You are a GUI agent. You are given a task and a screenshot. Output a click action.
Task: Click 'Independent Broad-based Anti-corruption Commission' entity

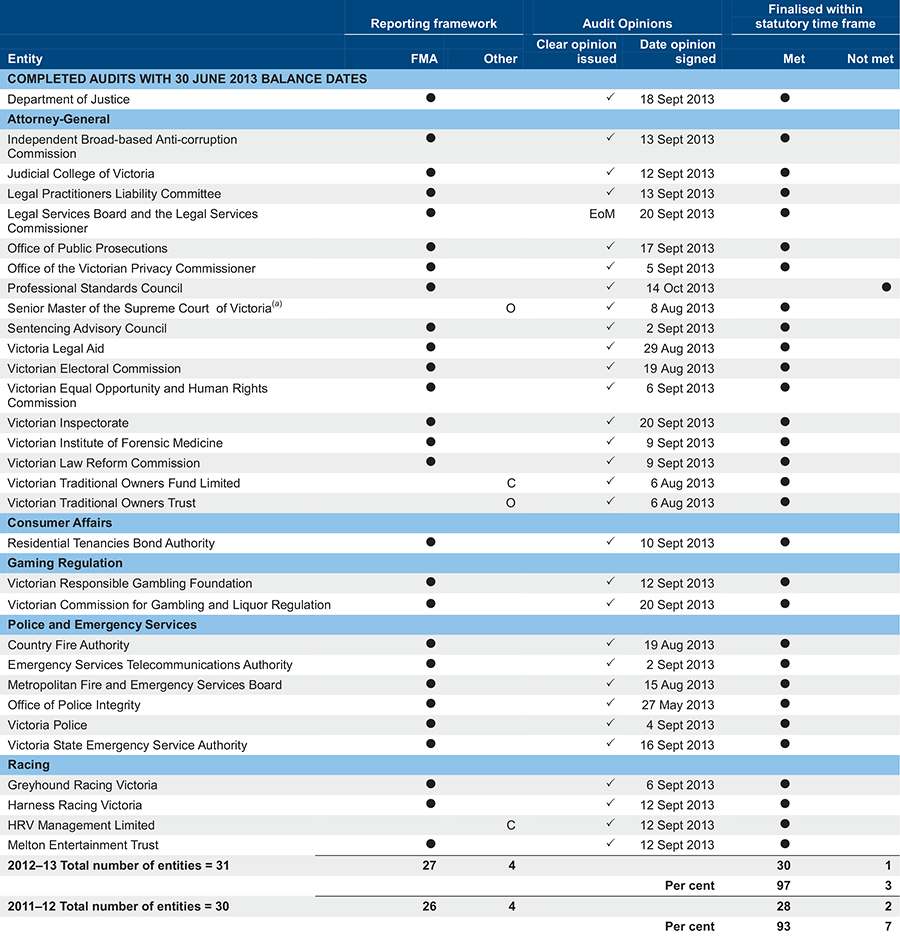(122, 147)
